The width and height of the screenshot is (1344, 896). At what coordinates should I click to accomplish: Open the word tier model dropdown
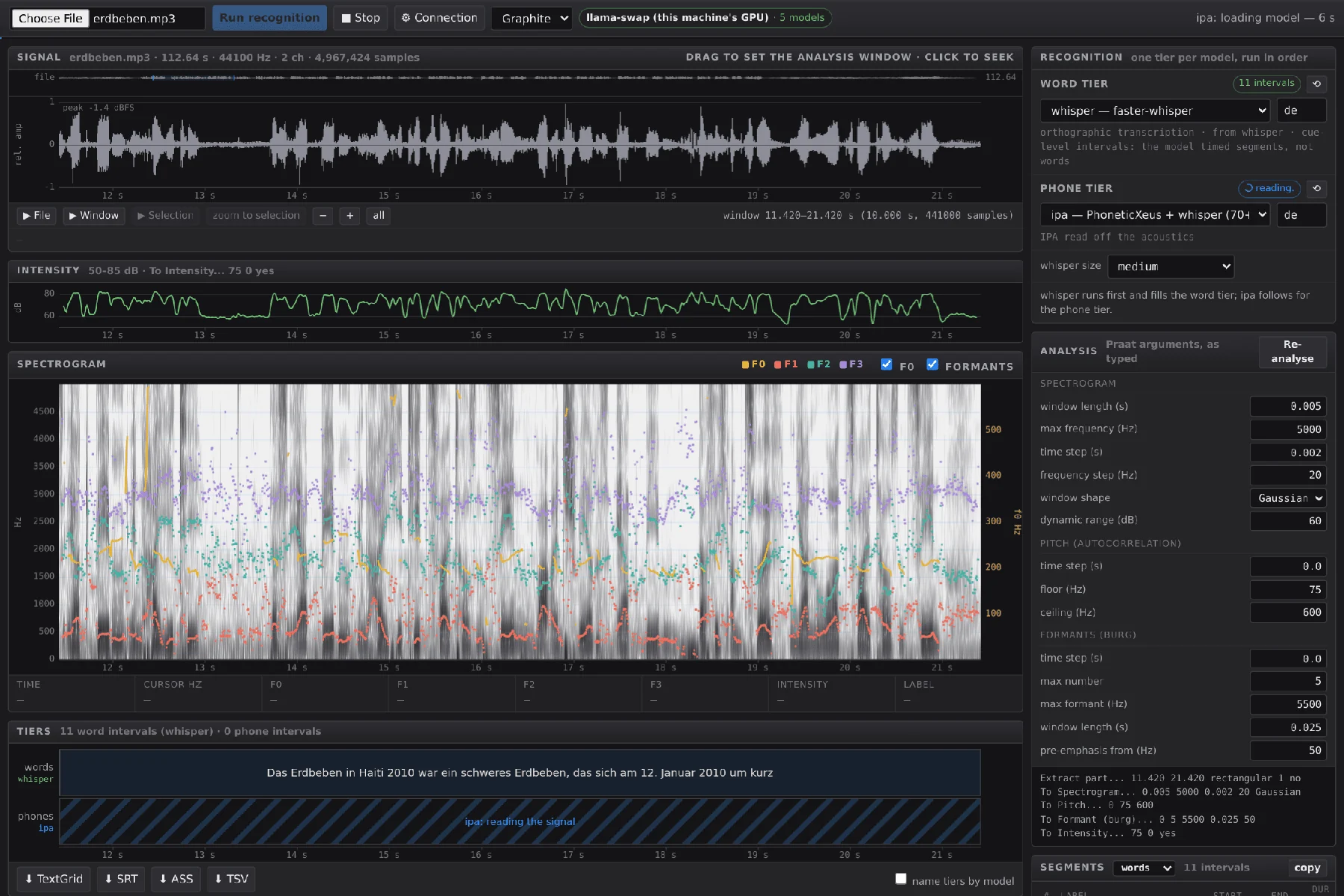pos(1155,111)
